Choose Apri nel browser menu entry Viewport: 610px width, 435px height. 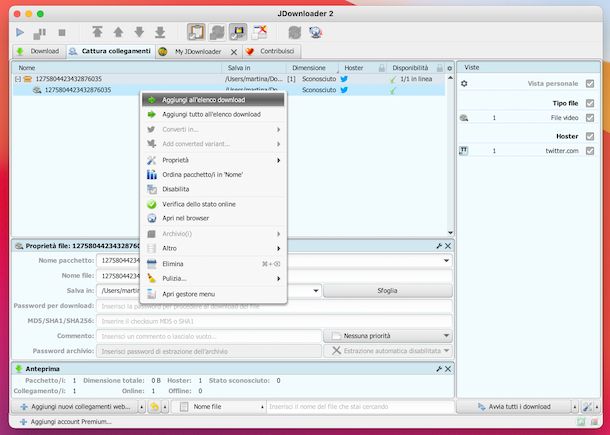213,218
